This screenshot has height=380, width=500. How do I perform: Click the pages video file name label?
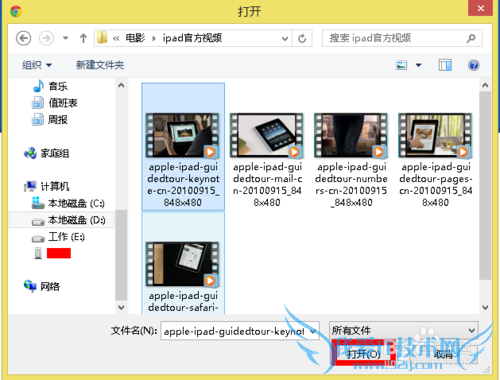tap(436, 184)
